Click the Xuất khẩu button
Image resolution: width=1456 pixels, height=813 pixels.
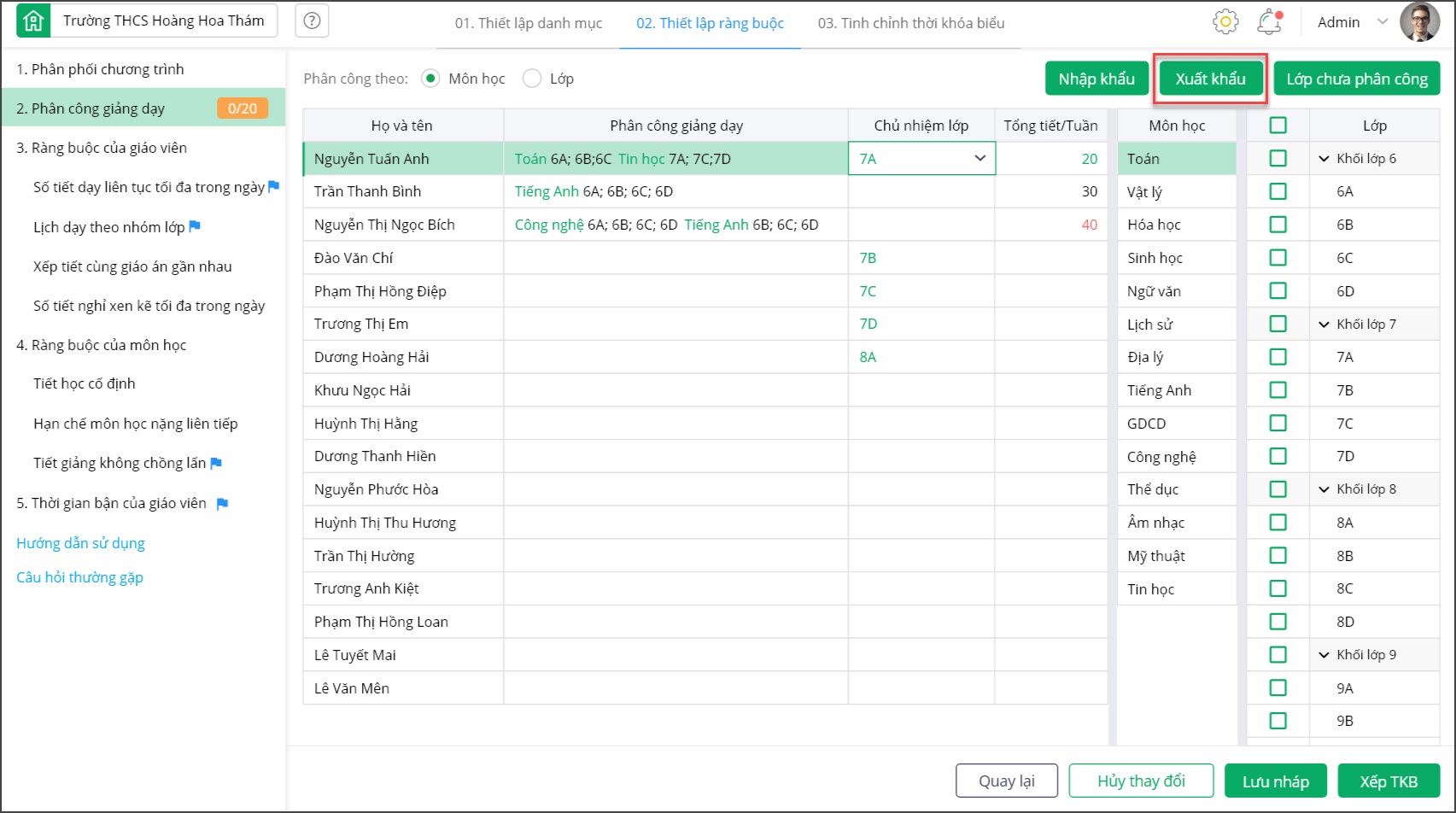tap(1209, 79)
